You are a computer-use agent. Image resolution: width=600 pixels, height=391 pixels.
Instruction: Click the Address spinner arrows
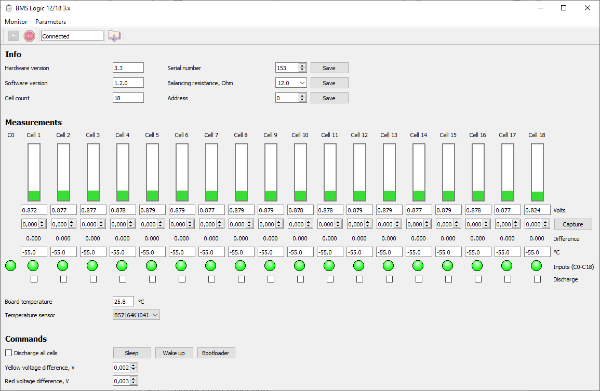point(302,98)
